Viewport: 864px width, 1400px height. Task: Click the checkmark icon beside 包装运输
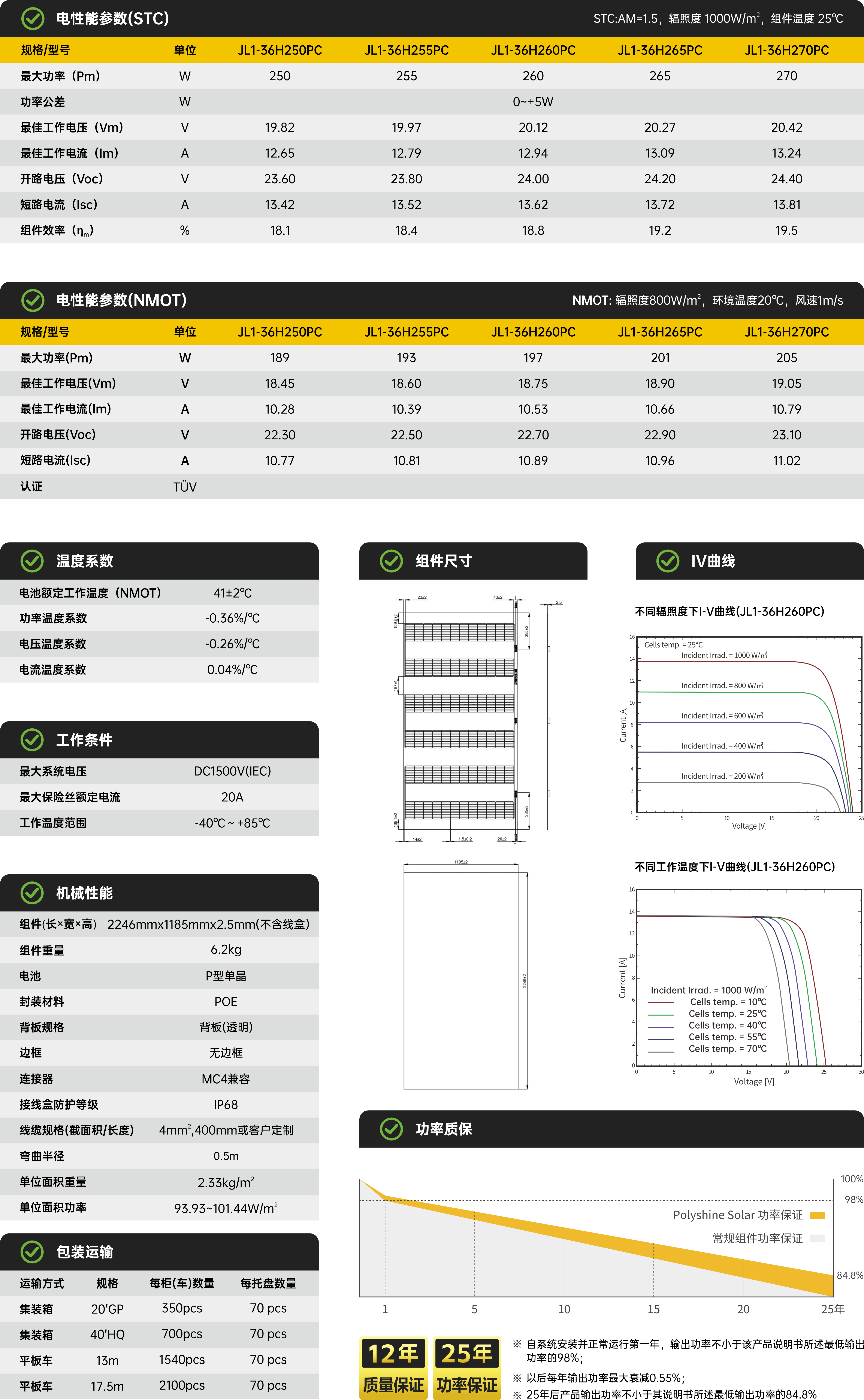point(32,1252)
